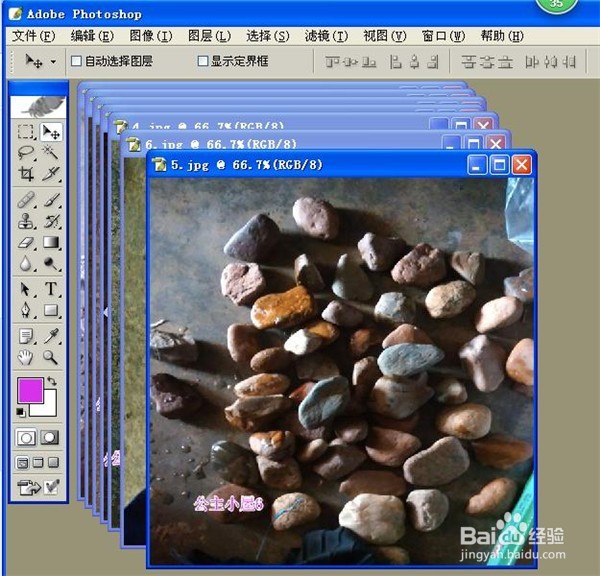Switch to Standard edit mode
600x576 pixels.
tap(26, 437)
